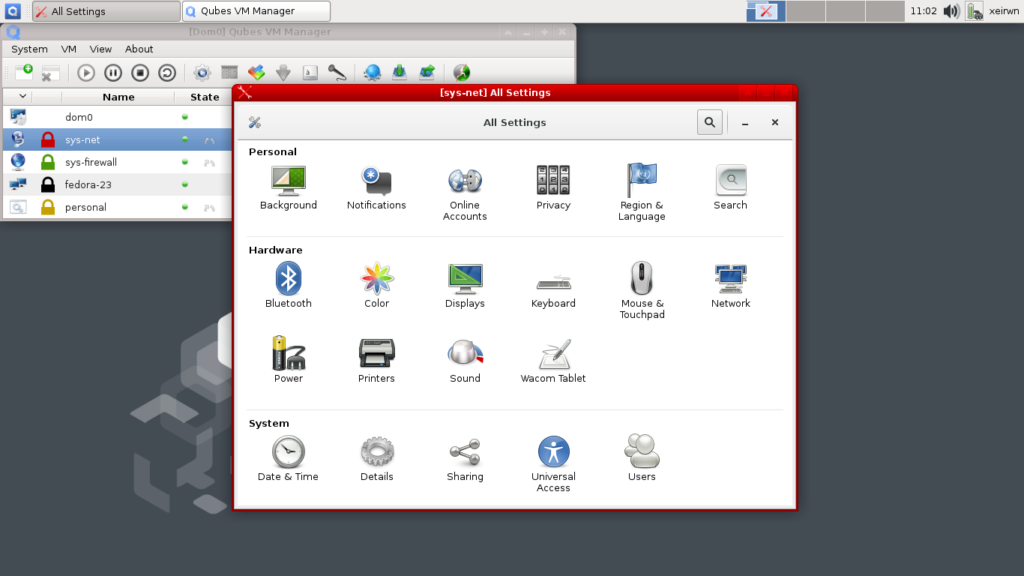The width and height of the screenshot is (1024, 576).
Task: Open Wacom Tablet settings
Action: [x=553, y=360]
